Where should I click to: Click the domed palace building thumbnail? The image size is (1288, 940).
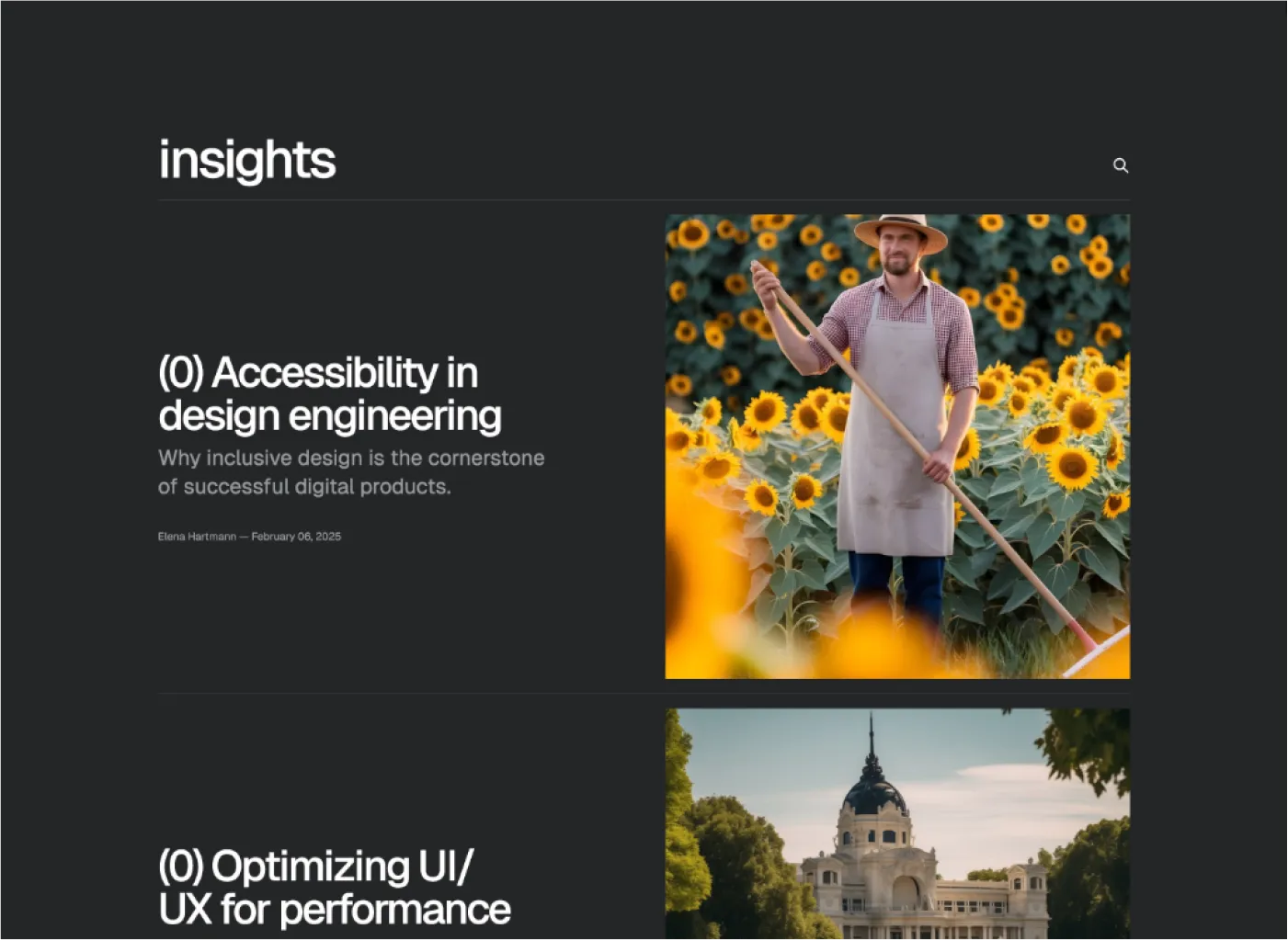897,823
